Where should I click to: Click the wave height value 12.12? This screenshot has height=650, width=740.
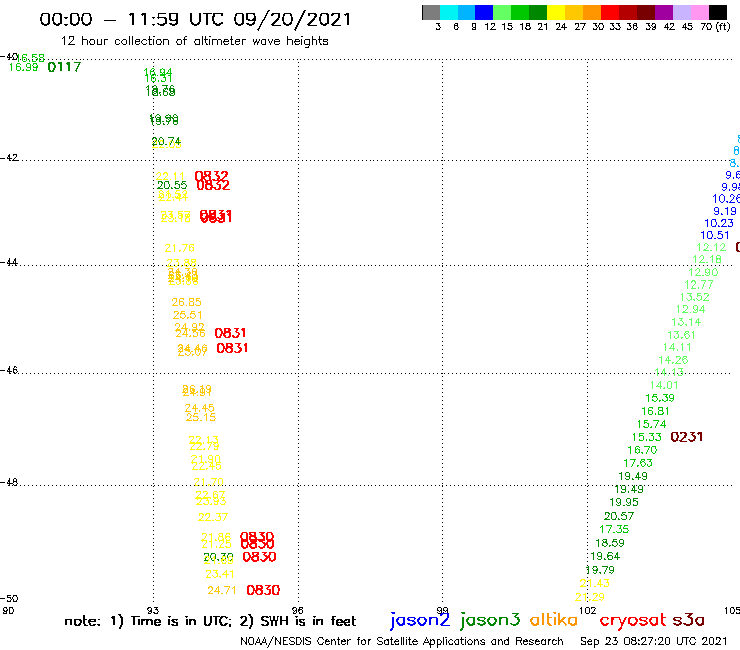[711, 247]
